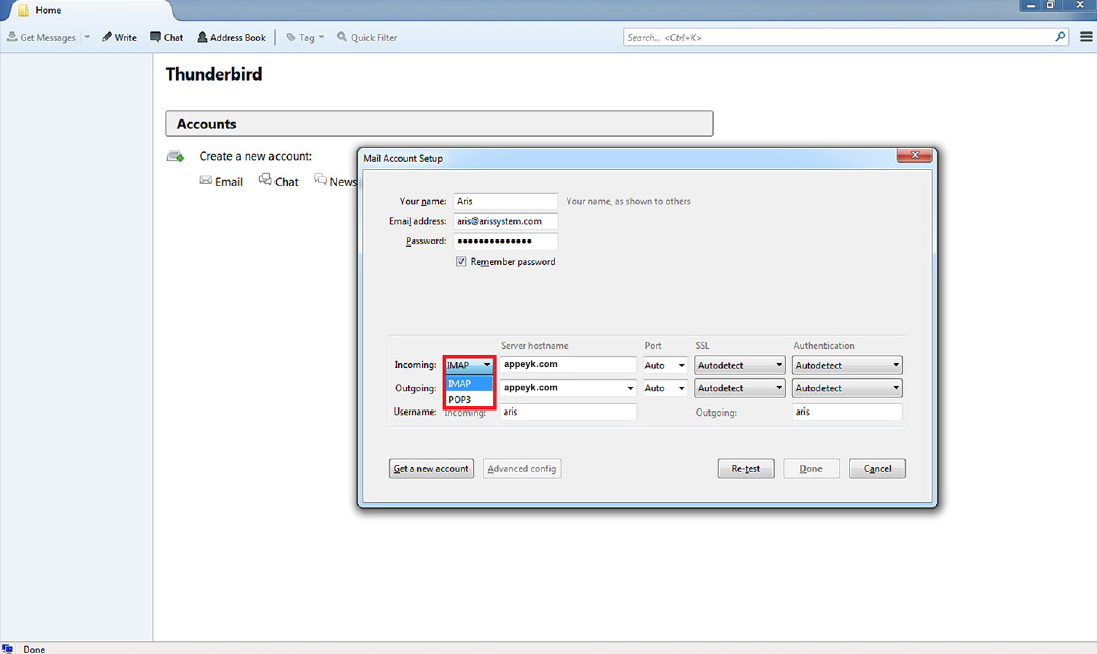Viewport: 1097px width, 654px height.
Task: Click the Done button
Action: click(x=811, y=469)
